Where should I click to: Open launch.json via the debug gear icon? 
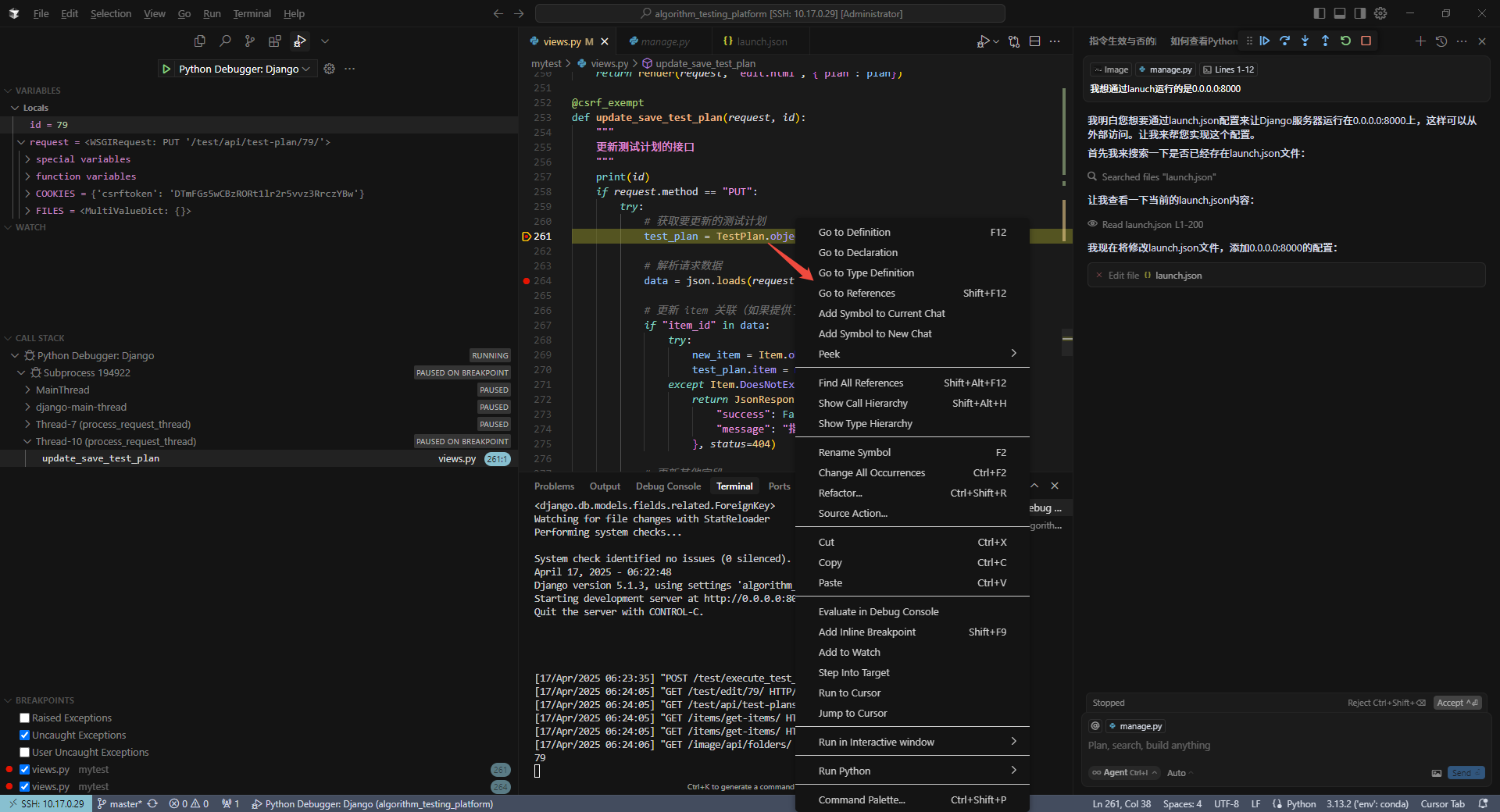click(x=330, y=69)
